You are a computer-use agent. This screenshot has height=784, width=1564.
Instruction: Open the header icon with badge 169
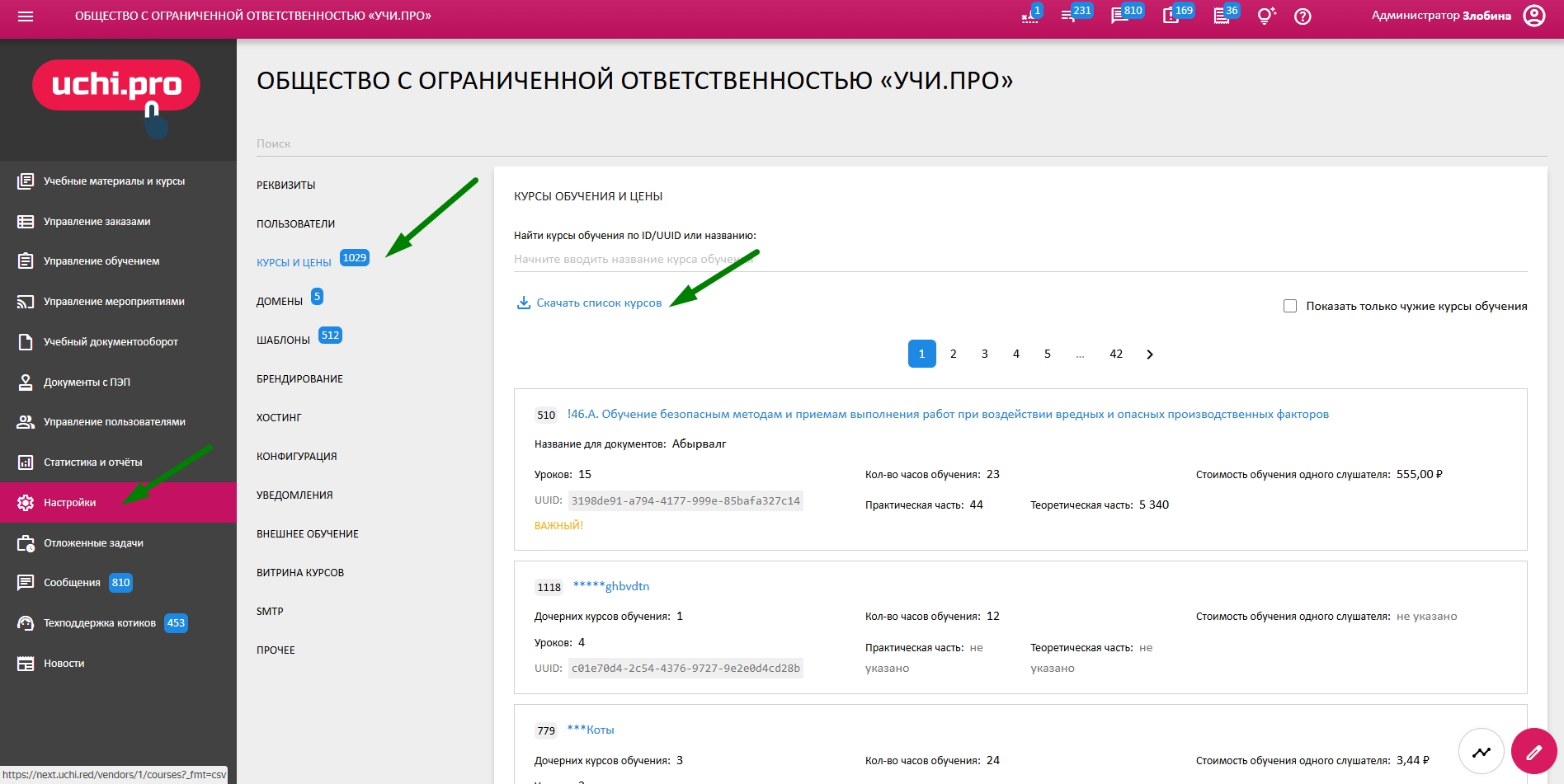coord(1171,16)
